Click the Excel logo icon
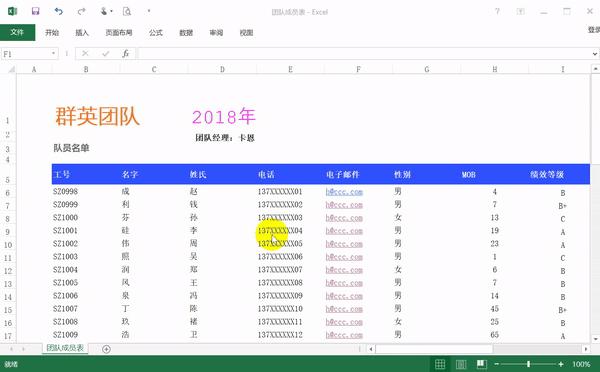The image size is (600, 372). [x=13, y=11]
